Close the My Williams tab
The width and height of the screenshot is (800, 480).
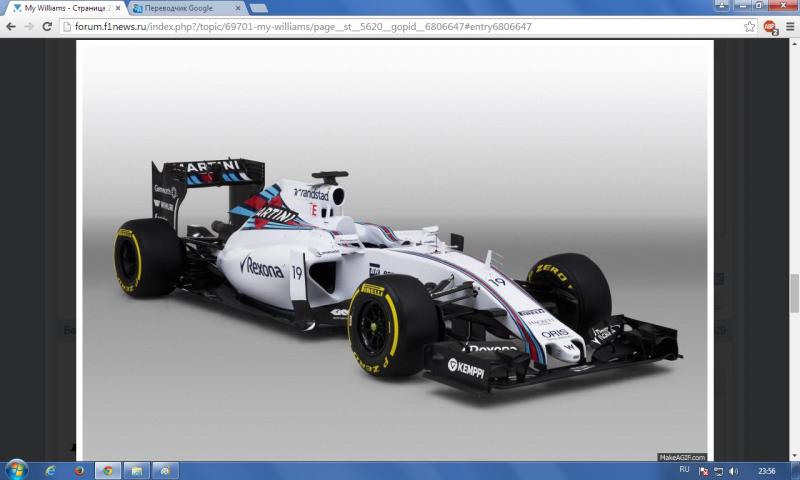(118, 8)
